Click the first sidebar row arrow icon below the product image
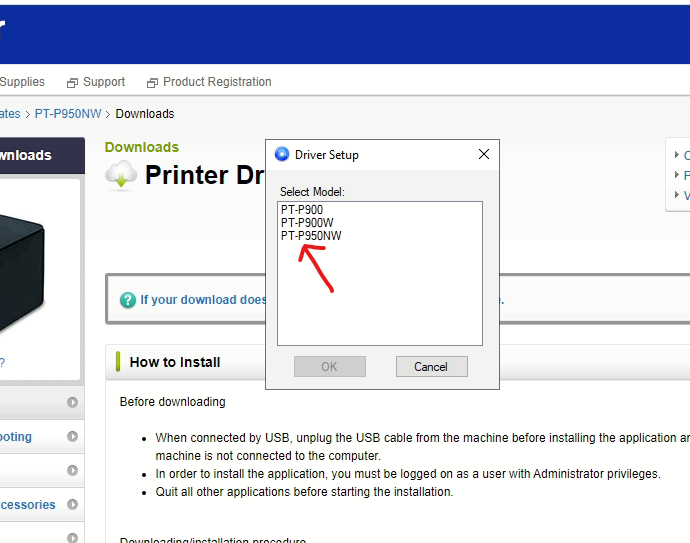This screenshot has width=690, height=543. click(x=73, y=402)
